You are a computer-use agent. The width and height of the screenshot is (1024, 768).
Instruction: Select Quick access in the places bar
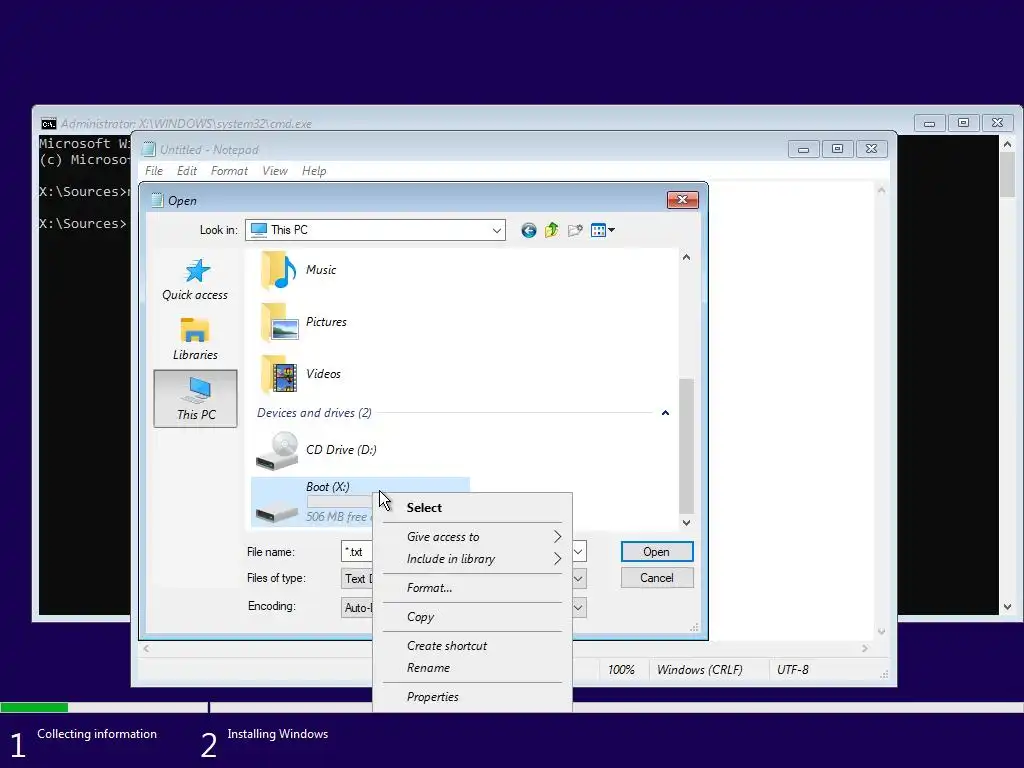click(x=195, y=280)
